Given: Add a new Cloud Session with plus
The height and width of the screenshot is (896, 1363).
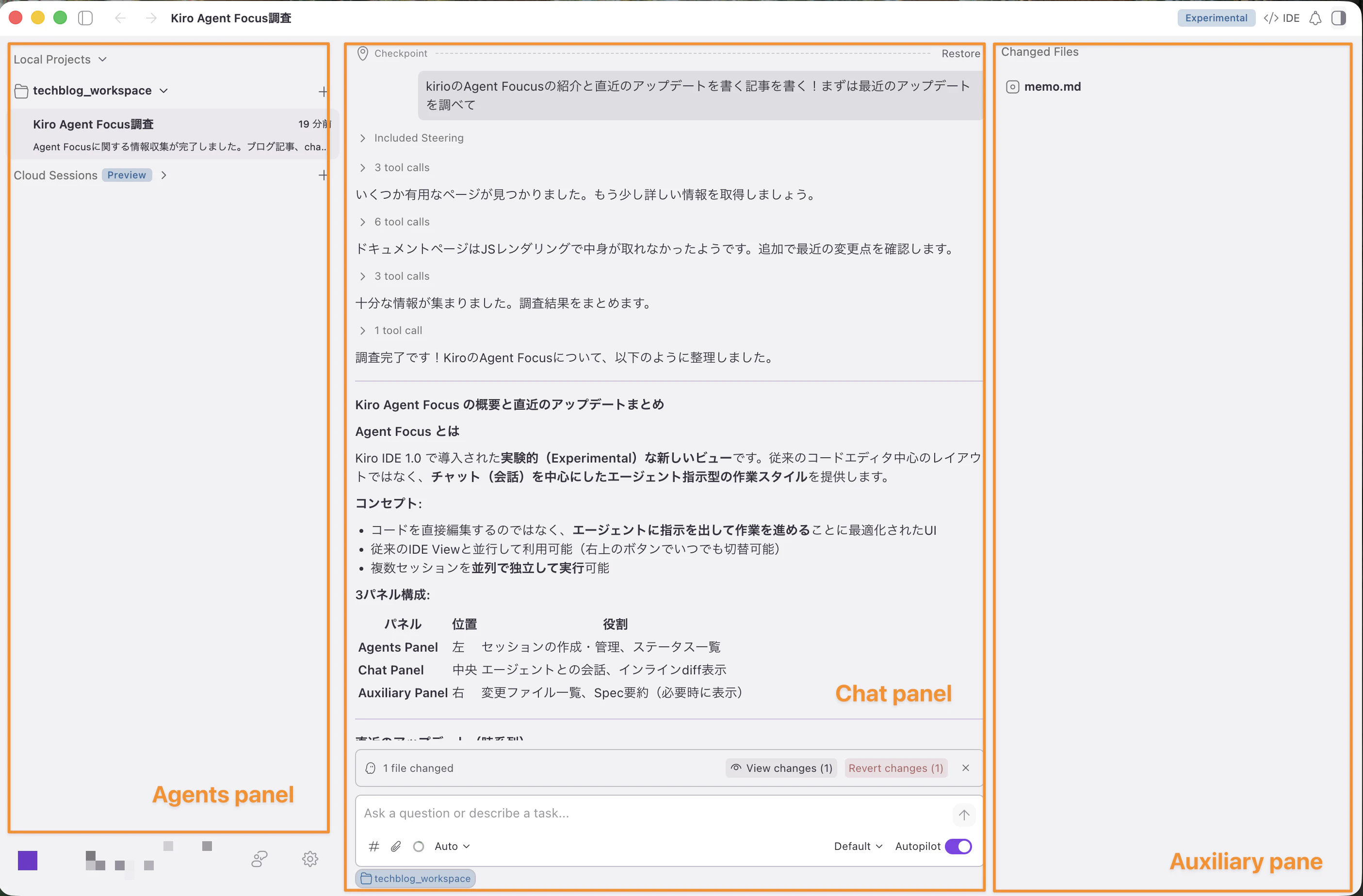Looking at the screenshot, I should 324,175.
